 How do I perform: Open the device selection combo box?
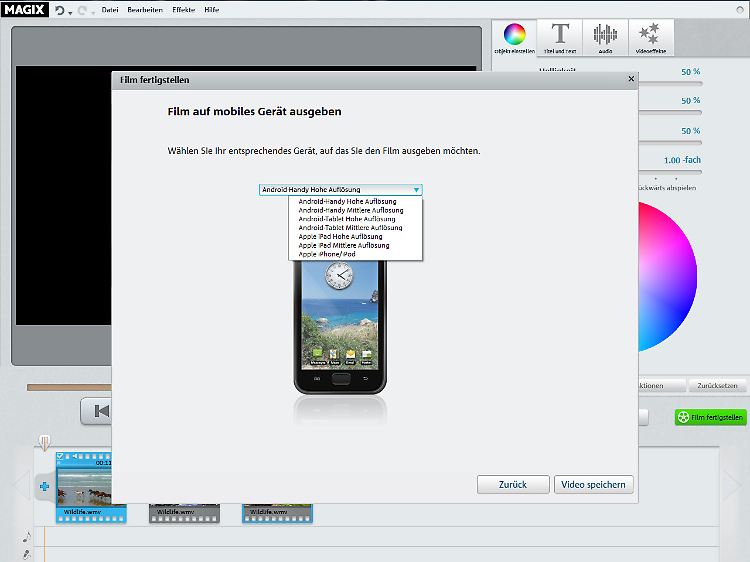[x=341, y=189]
